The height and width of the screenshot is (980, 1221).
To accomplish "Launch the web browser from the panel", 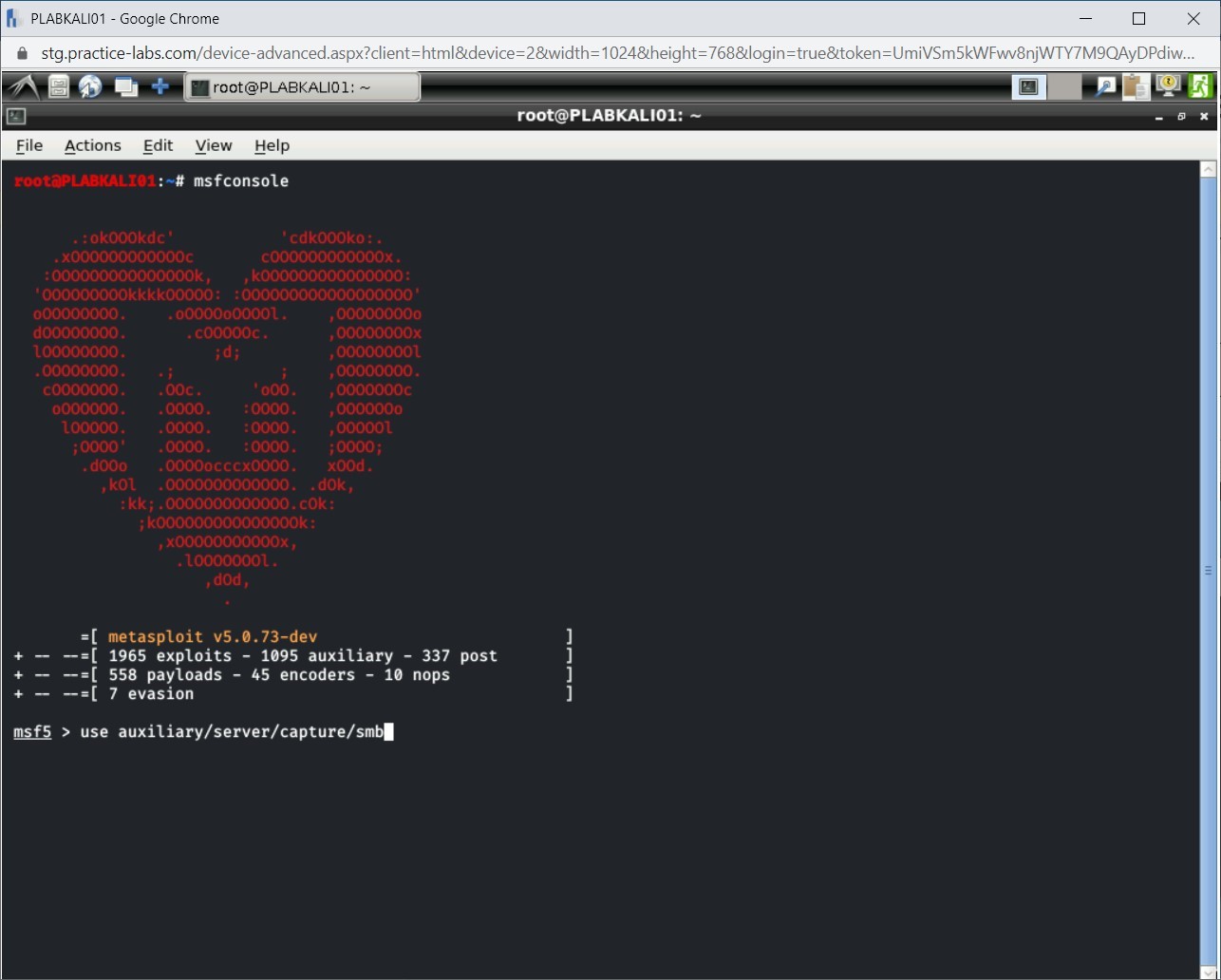I will coord(90,86).
